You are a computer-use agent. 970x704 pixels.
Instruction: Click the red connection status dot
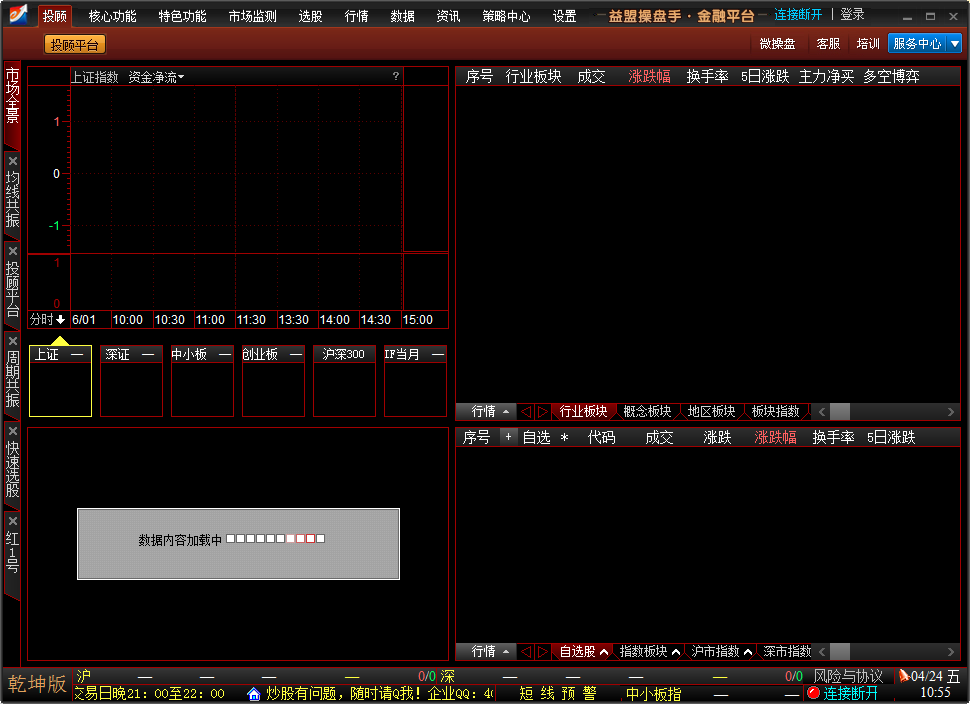point(813,693)
